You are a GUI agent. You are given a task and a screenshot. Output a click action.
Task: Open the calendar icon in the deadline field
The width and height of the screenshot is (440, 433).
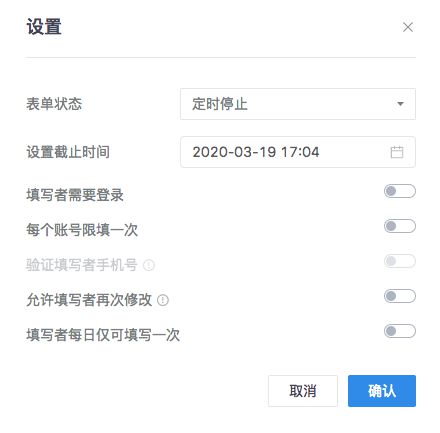coord(397,152)
